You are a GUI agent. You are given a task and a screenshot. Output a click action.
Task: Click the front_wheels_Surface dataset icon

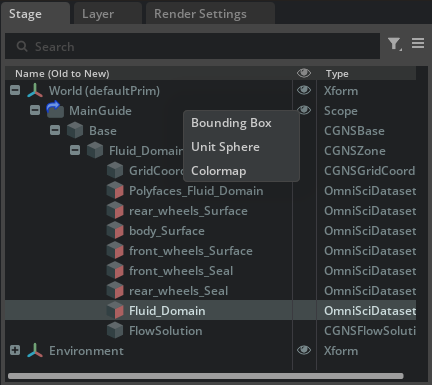pos(115,250)
